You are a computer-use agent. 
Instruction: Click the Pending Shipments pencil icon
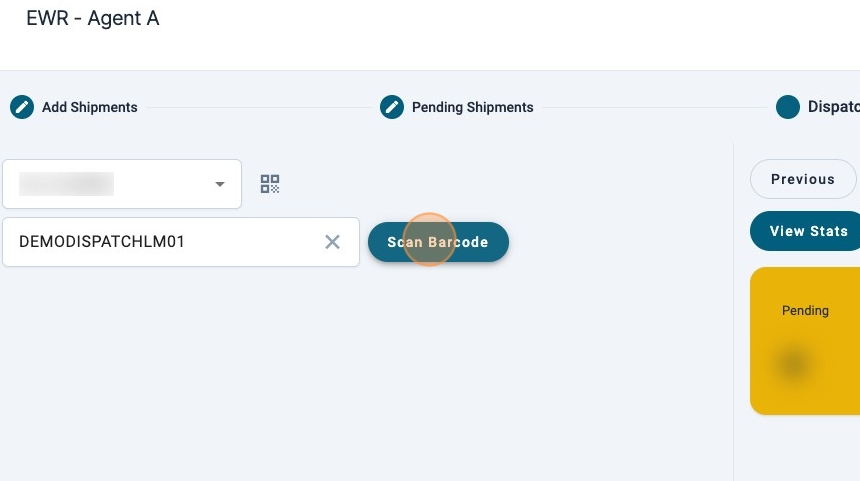pyautogui.click(x=392, y=107)
